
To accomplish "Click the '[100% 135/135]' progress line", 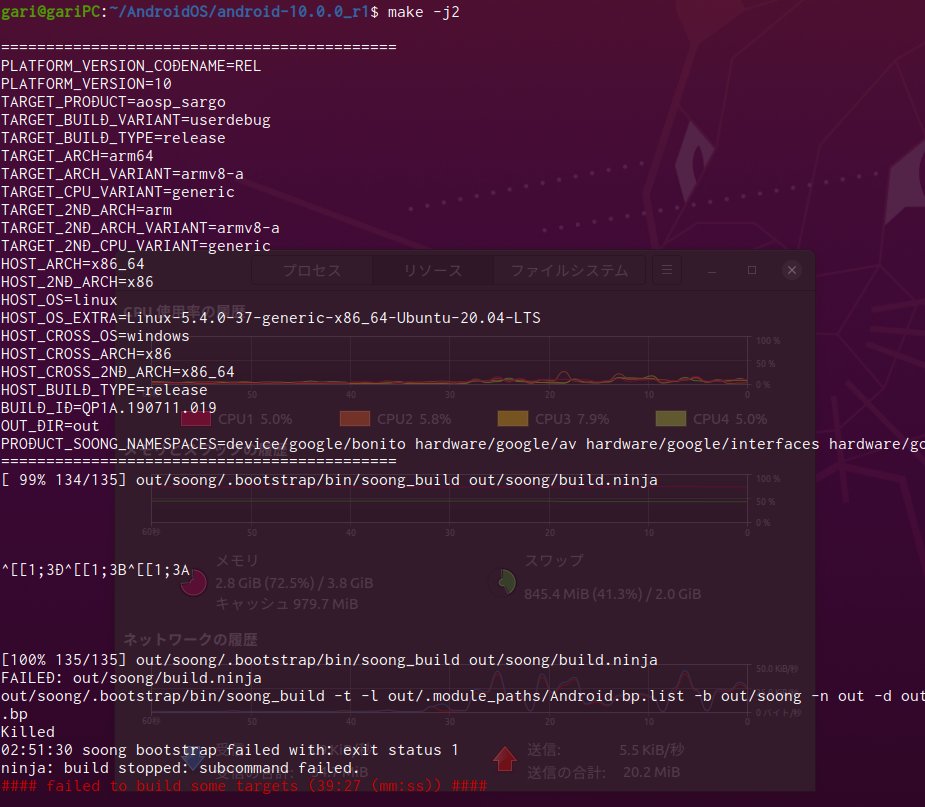I will point(329,660).
